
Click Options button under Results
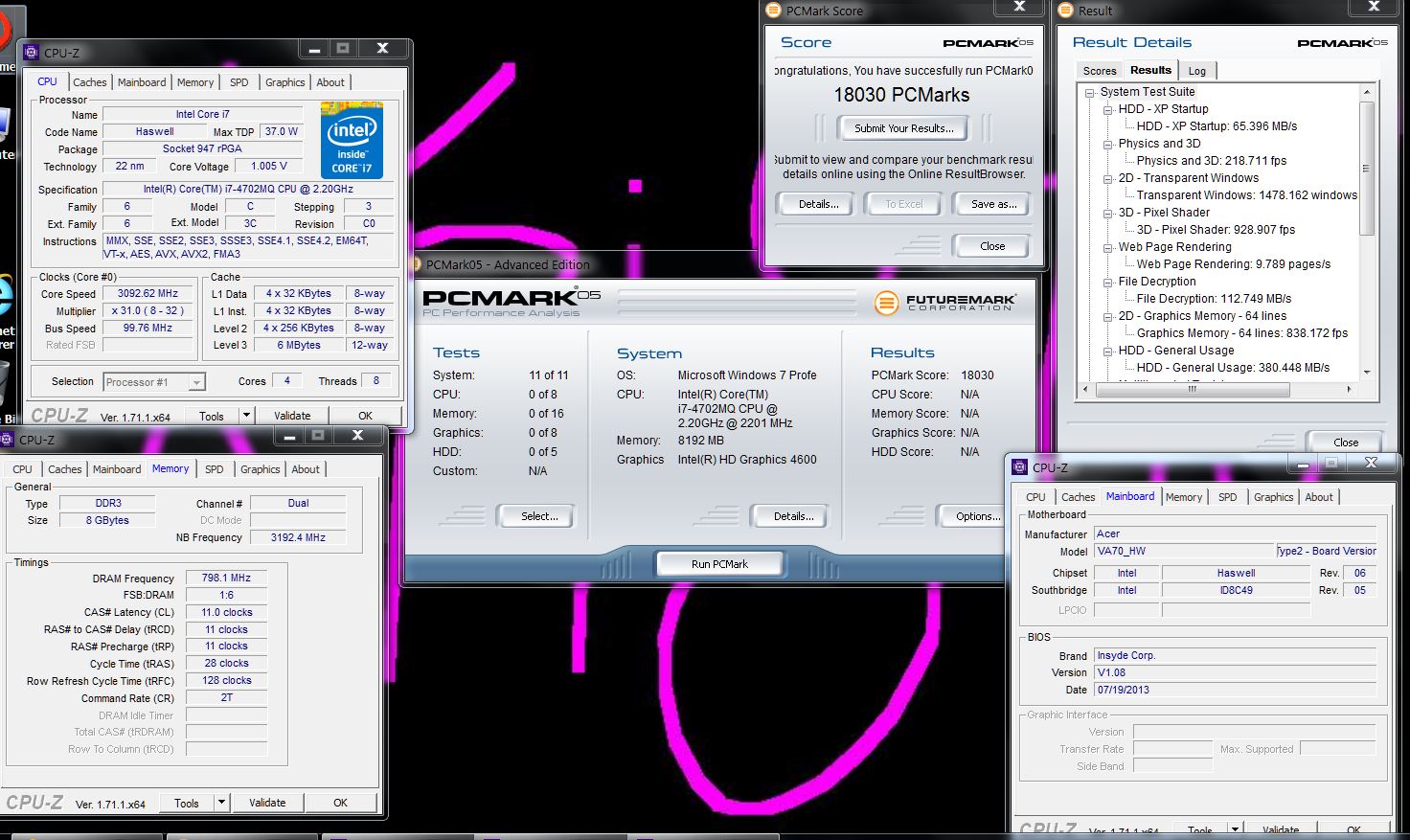click(973, 516)
